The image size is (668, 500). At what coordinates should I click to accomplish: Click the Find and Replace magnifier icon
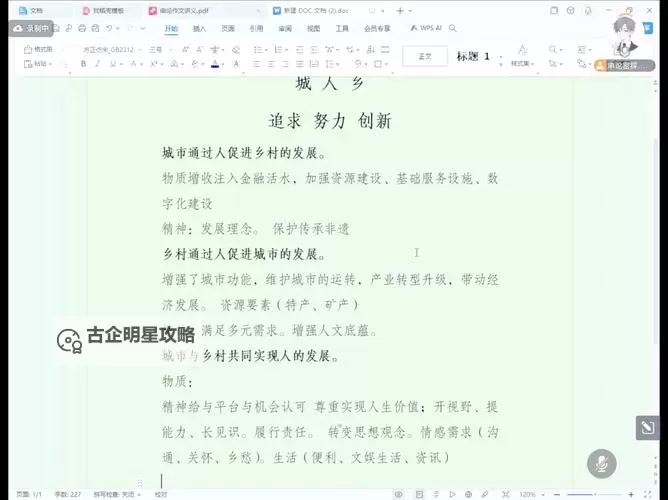554,50
